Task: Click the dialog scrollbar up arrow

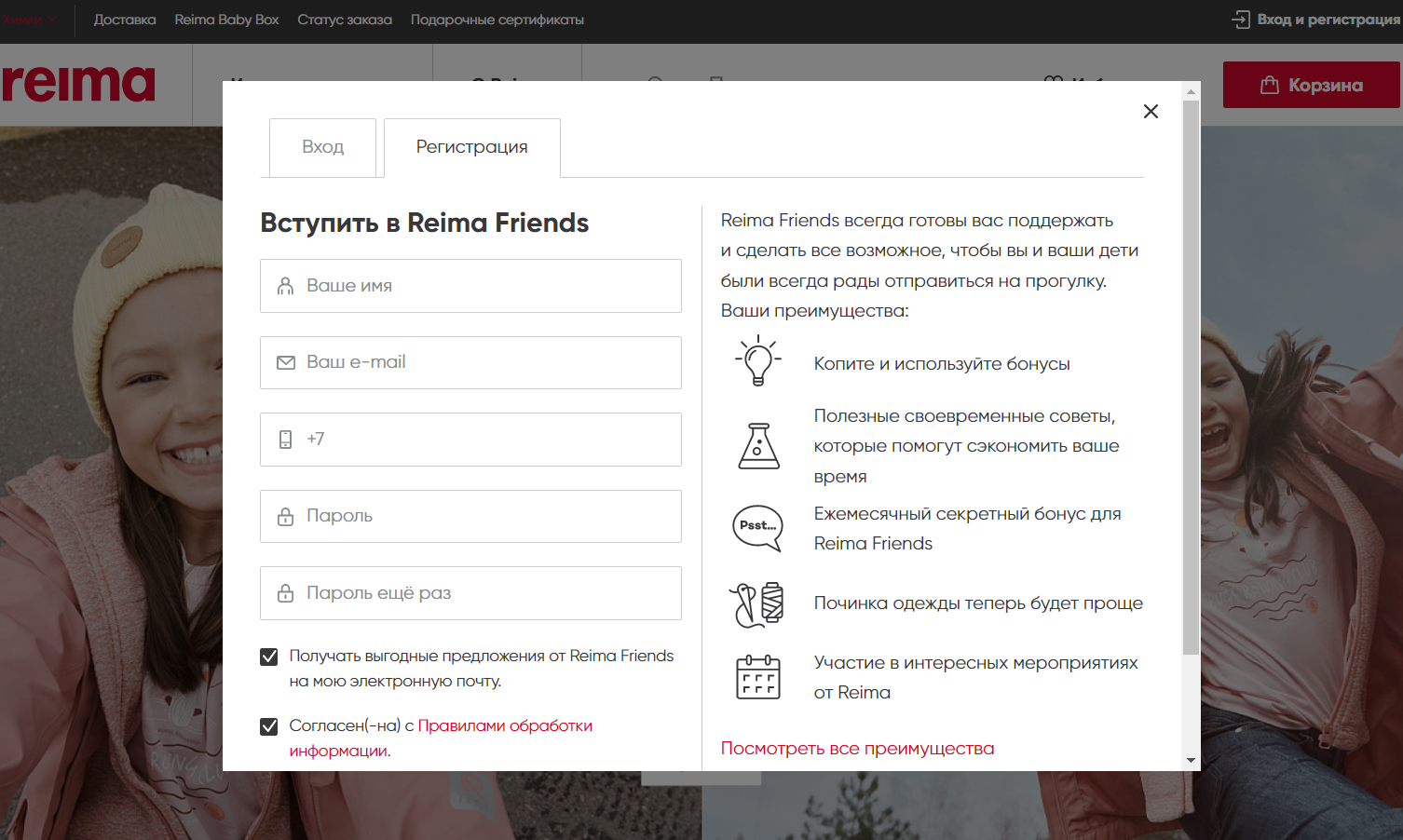Action: [x=1191, y=91]
